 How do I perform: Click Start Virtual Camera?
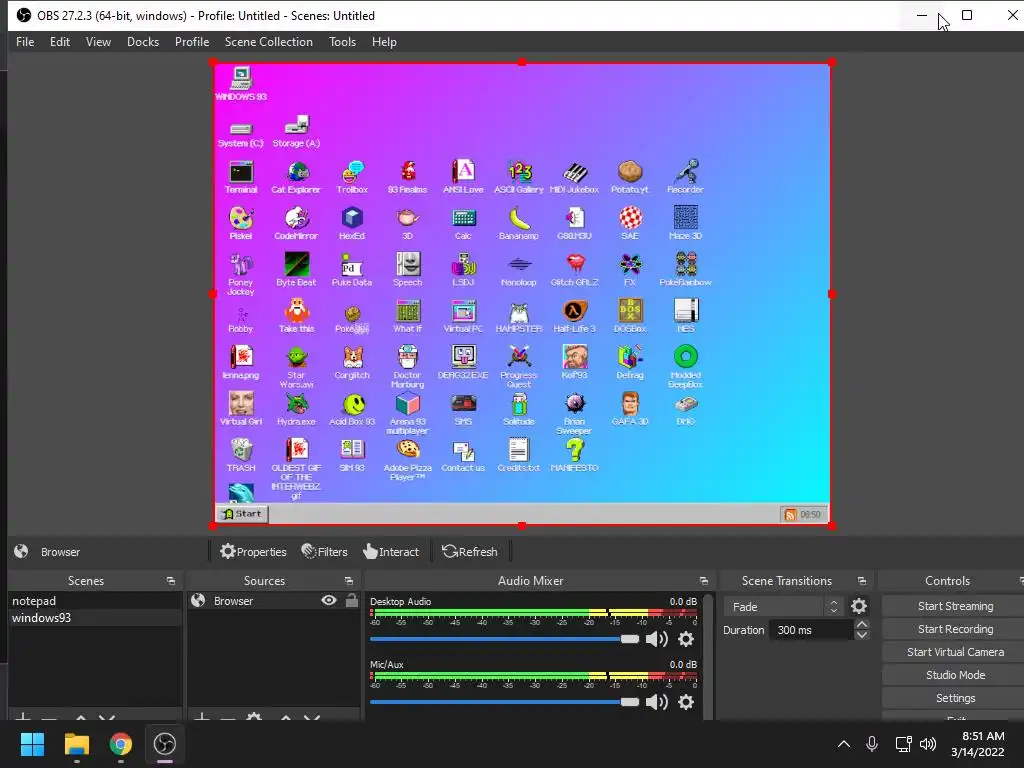click(x=955, y=652)
